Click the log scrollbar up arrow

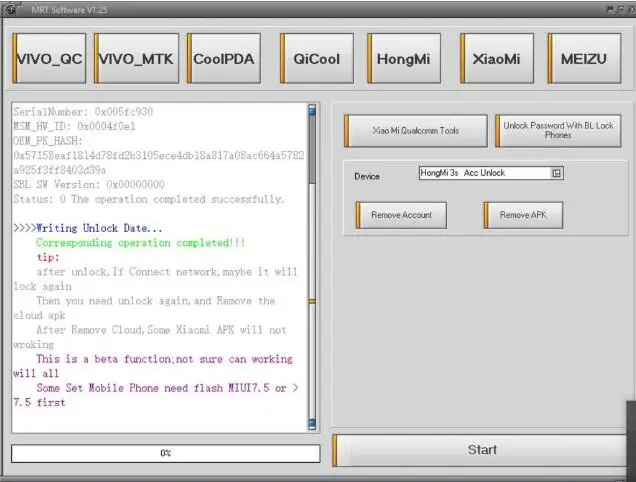[x=312, y=110]
